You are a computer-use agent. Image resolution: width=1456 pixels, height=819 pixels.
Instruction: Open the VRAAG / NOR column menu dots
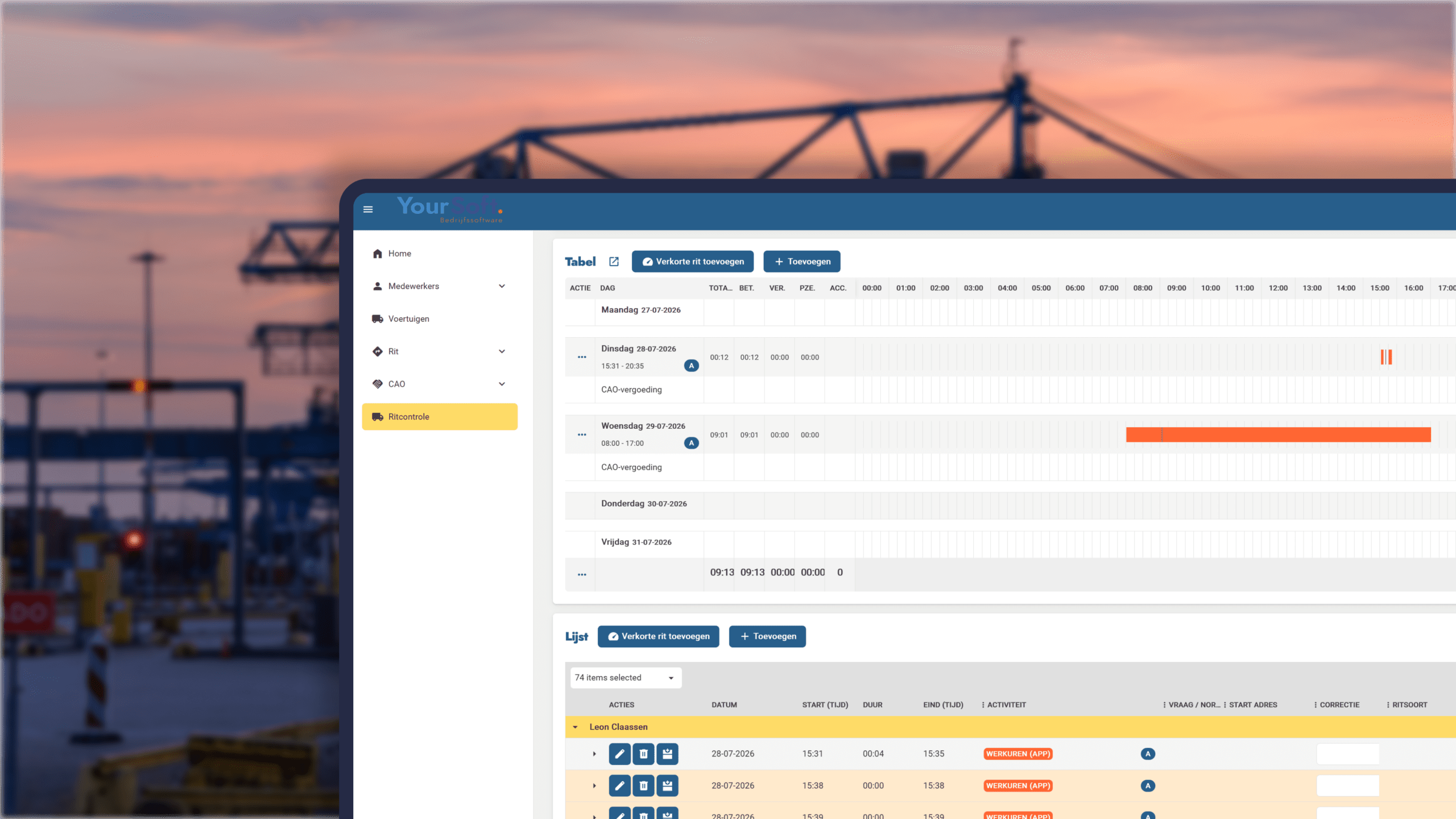click(1164, 705)
